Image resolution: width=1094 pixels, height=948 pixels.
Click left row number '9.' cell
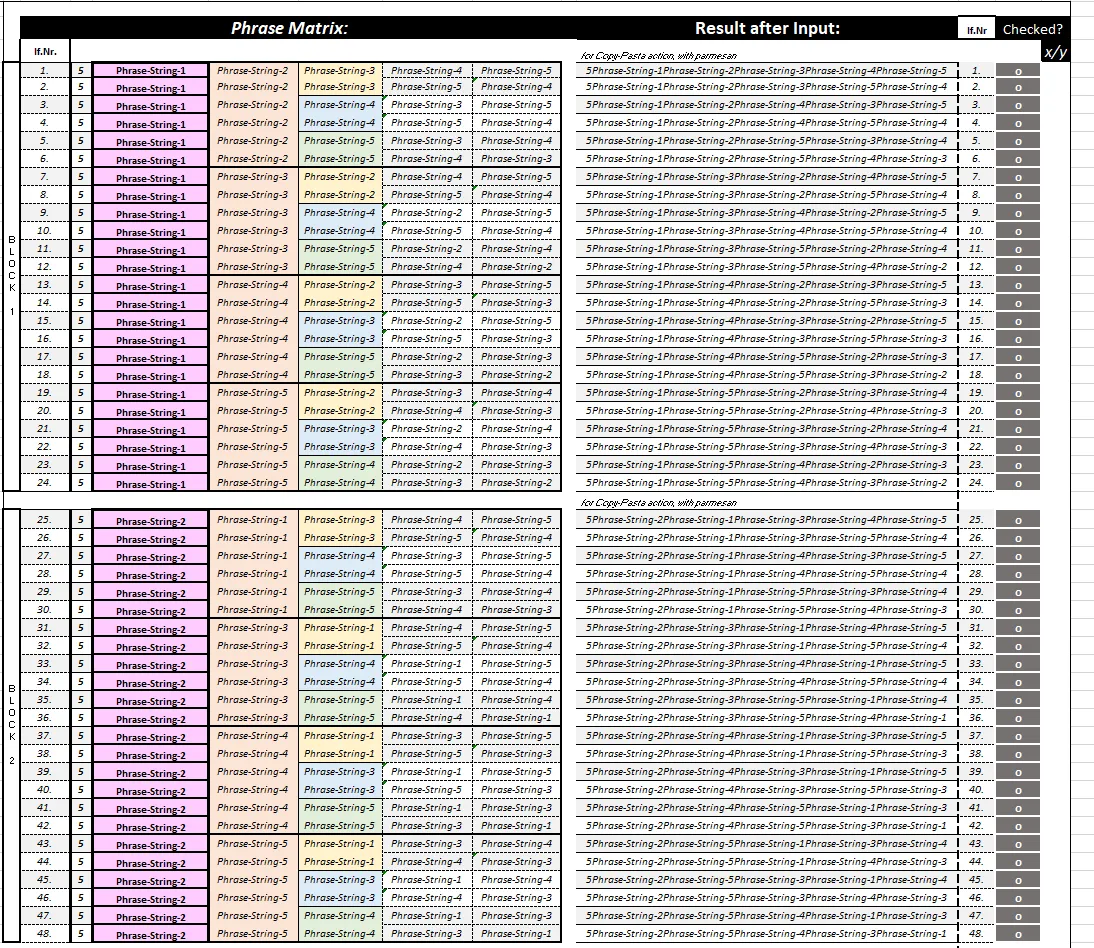[x=45, y=213]
